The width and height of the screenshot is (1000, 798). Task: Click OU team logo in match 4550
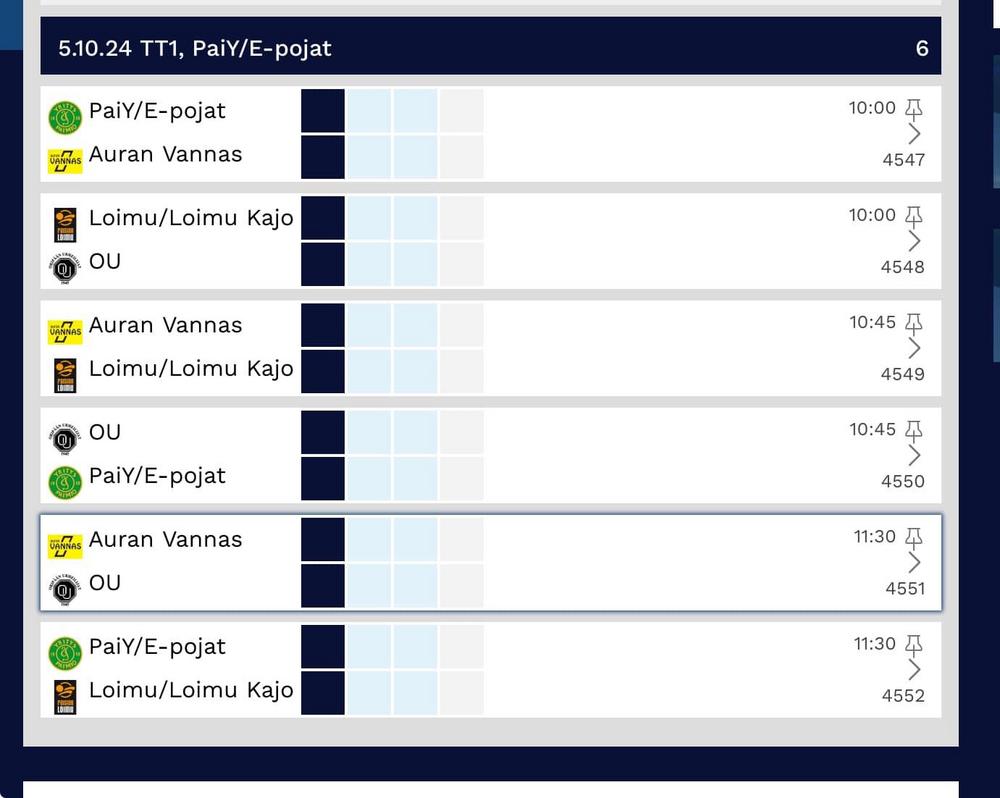pos(65,439)
